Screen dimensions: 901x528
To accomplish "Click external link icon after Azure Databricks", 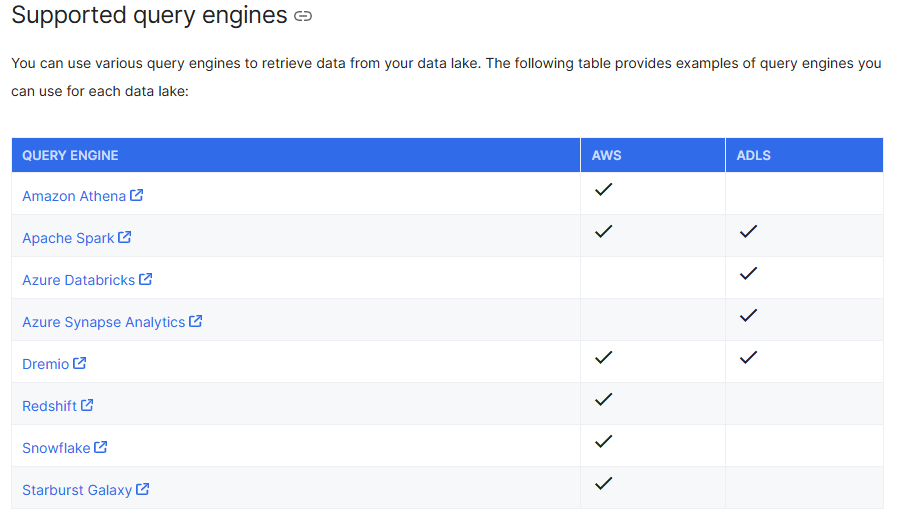I will 146,280.
